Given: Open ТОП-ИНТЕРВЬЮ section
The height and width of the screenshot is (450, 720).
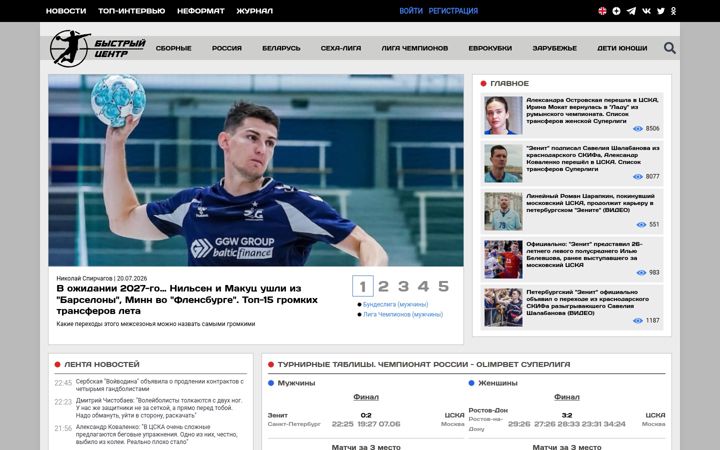Looking at the screenshot, I should pyautogui.click(x=132, y=11).
